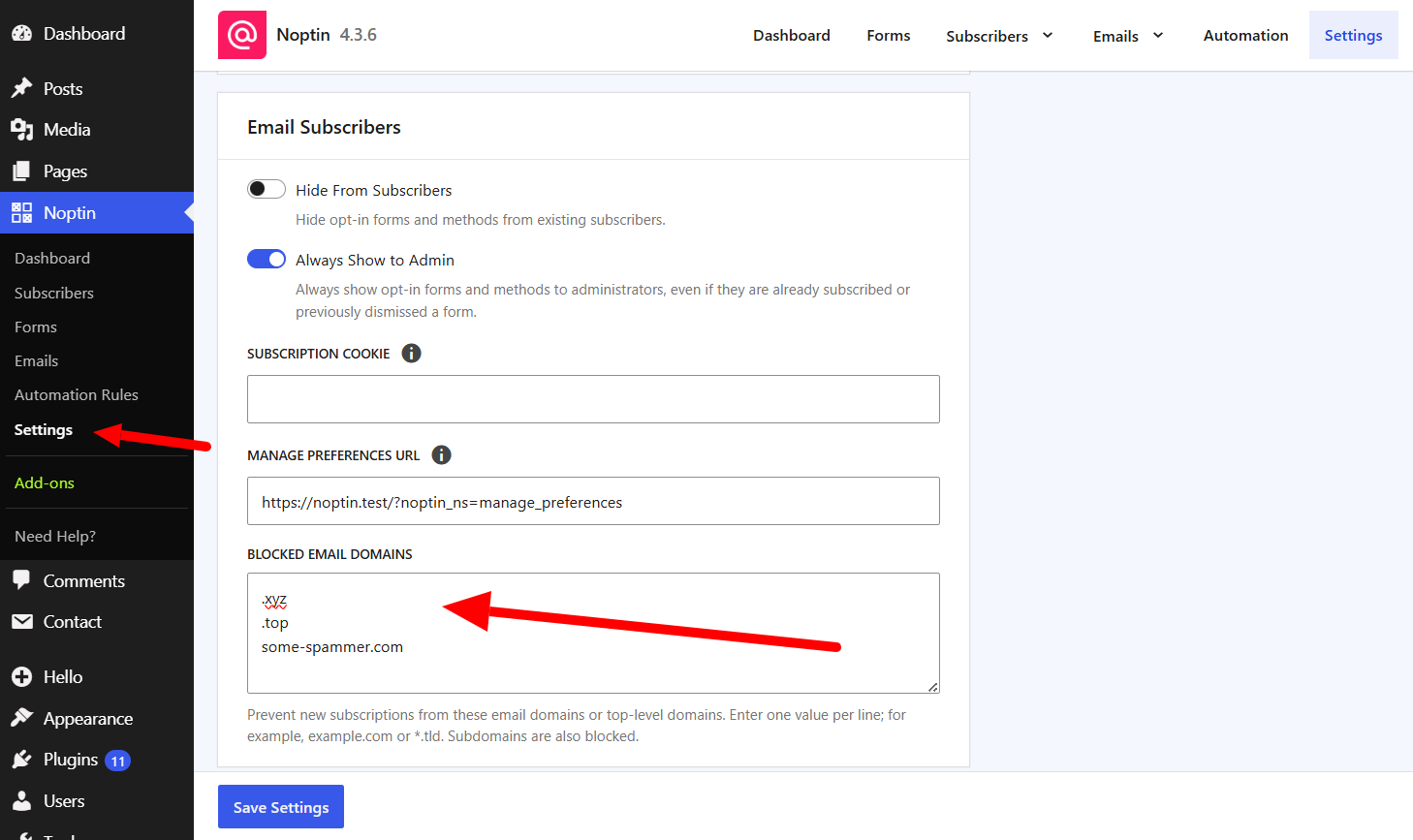
Task: Click the Pages icon in sidebar
Action: point(21,171)
